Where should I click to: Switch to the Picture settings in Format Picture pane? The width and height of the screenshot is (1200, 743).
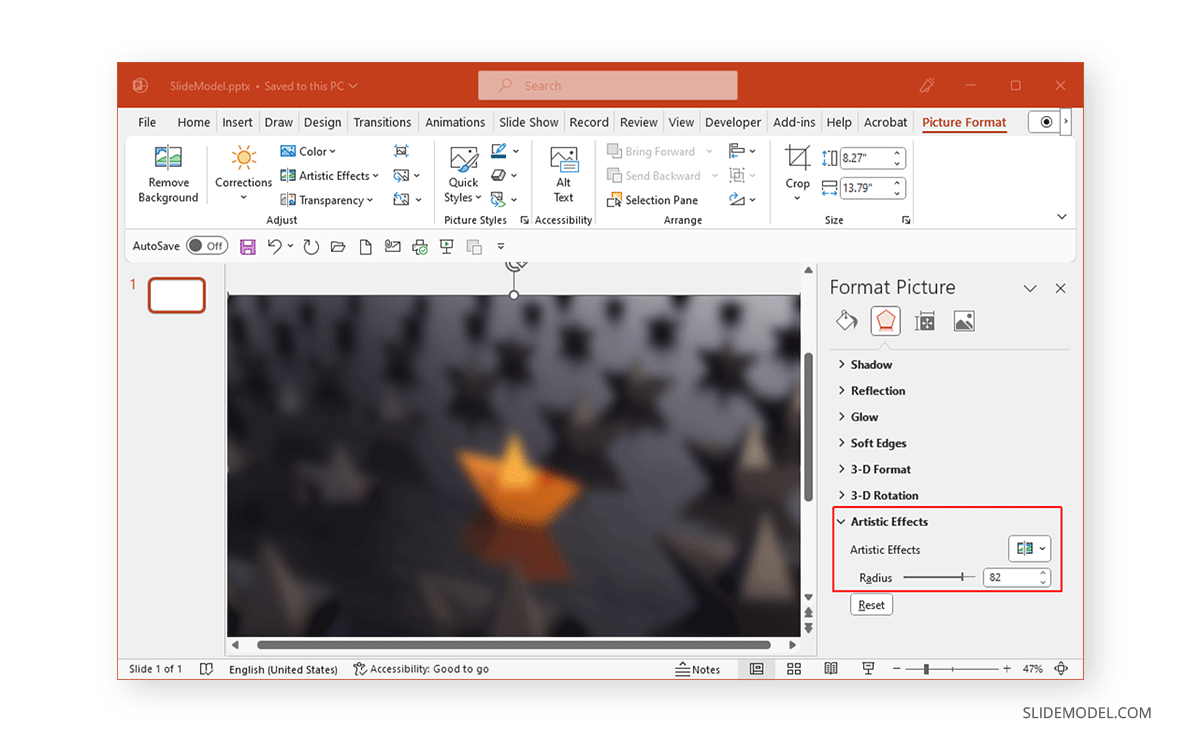tap(964, 320)
